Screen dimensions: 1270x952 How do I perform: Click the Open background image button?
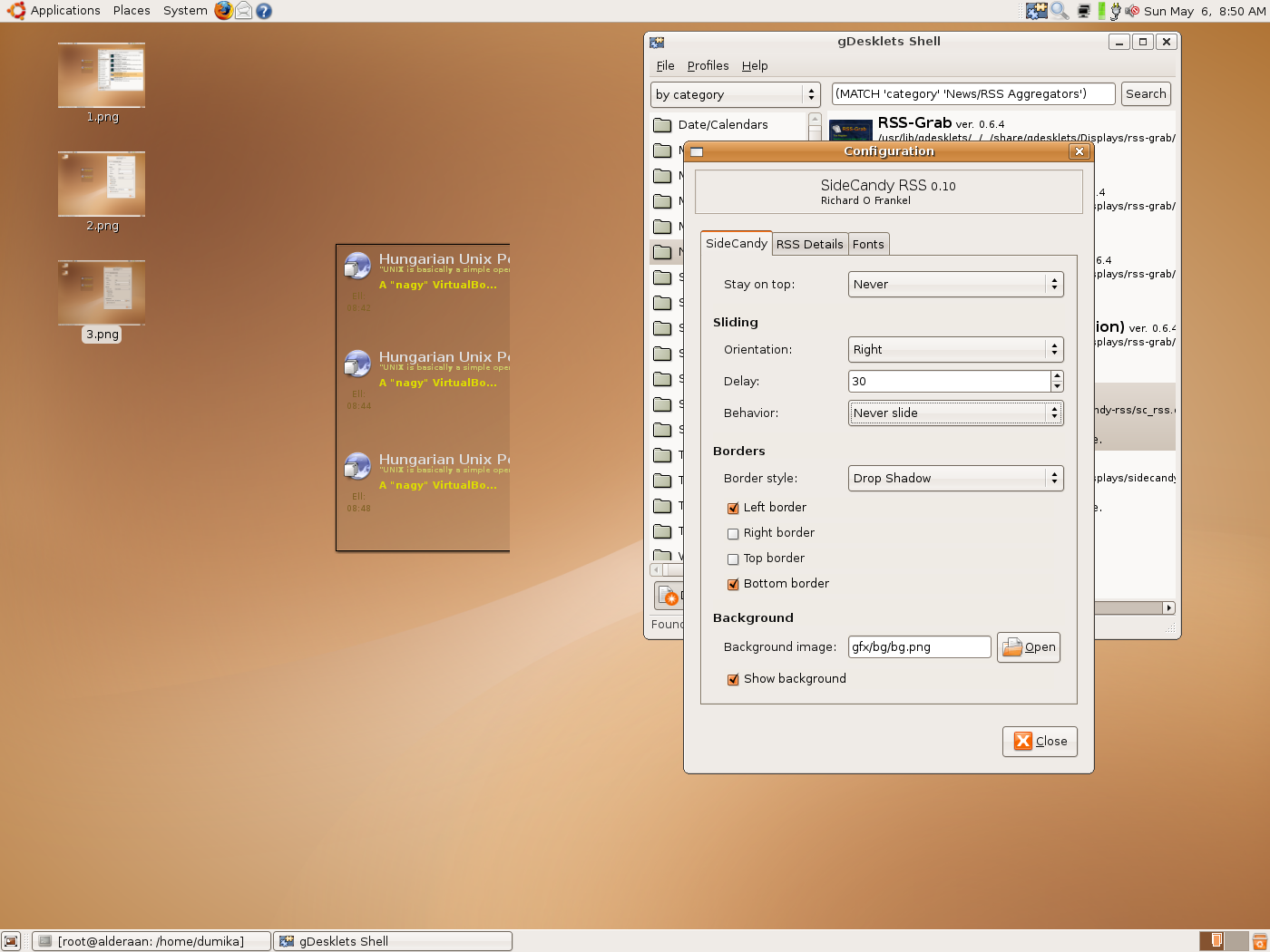(1029, 647)
